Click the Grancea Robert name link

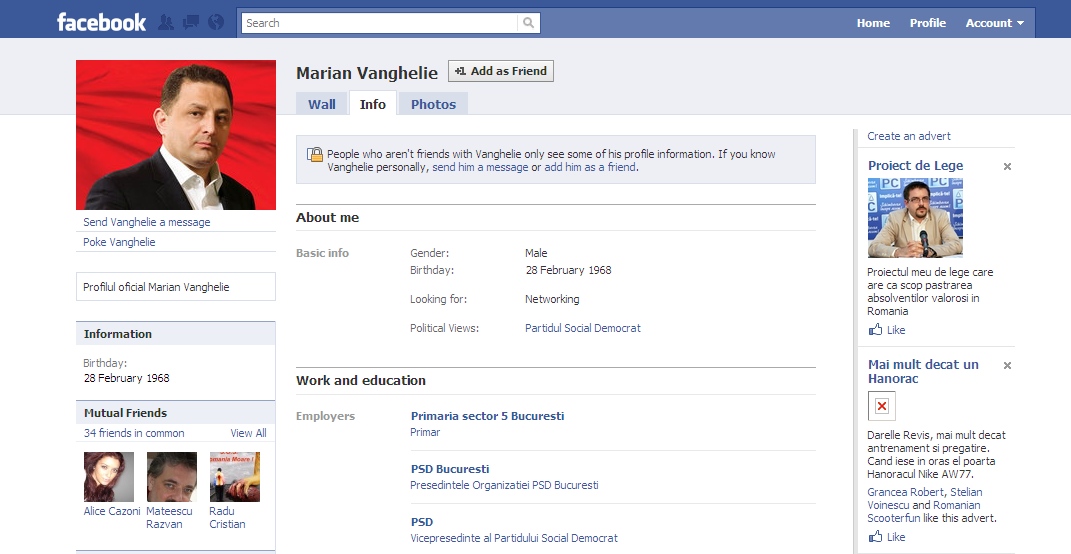(905, 492)
